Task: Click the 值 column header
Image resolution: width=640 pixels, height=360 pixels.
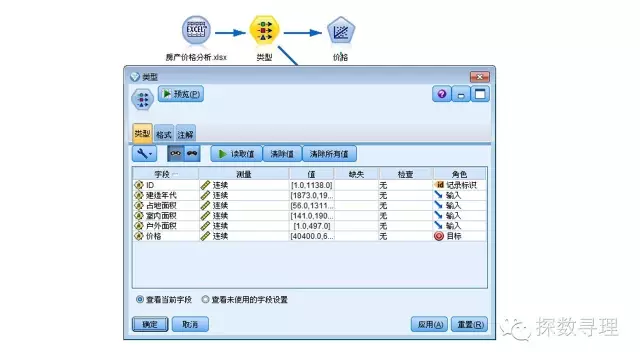Action: (311, 174)
